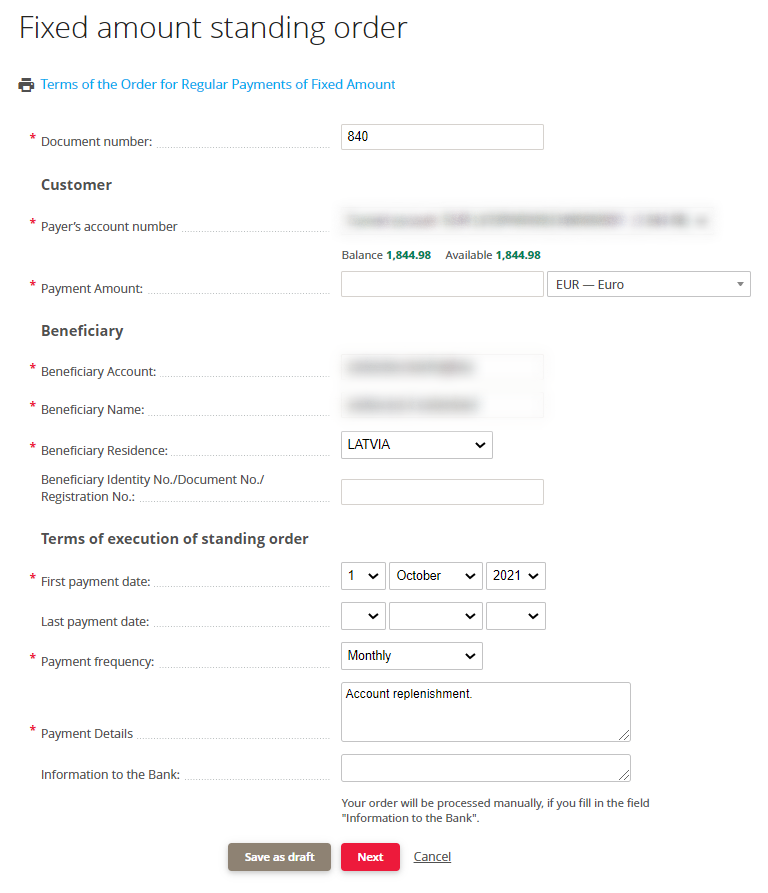Open the first payment day dropdown
Viewport: 768px width, 893px height.
point(363,576)
